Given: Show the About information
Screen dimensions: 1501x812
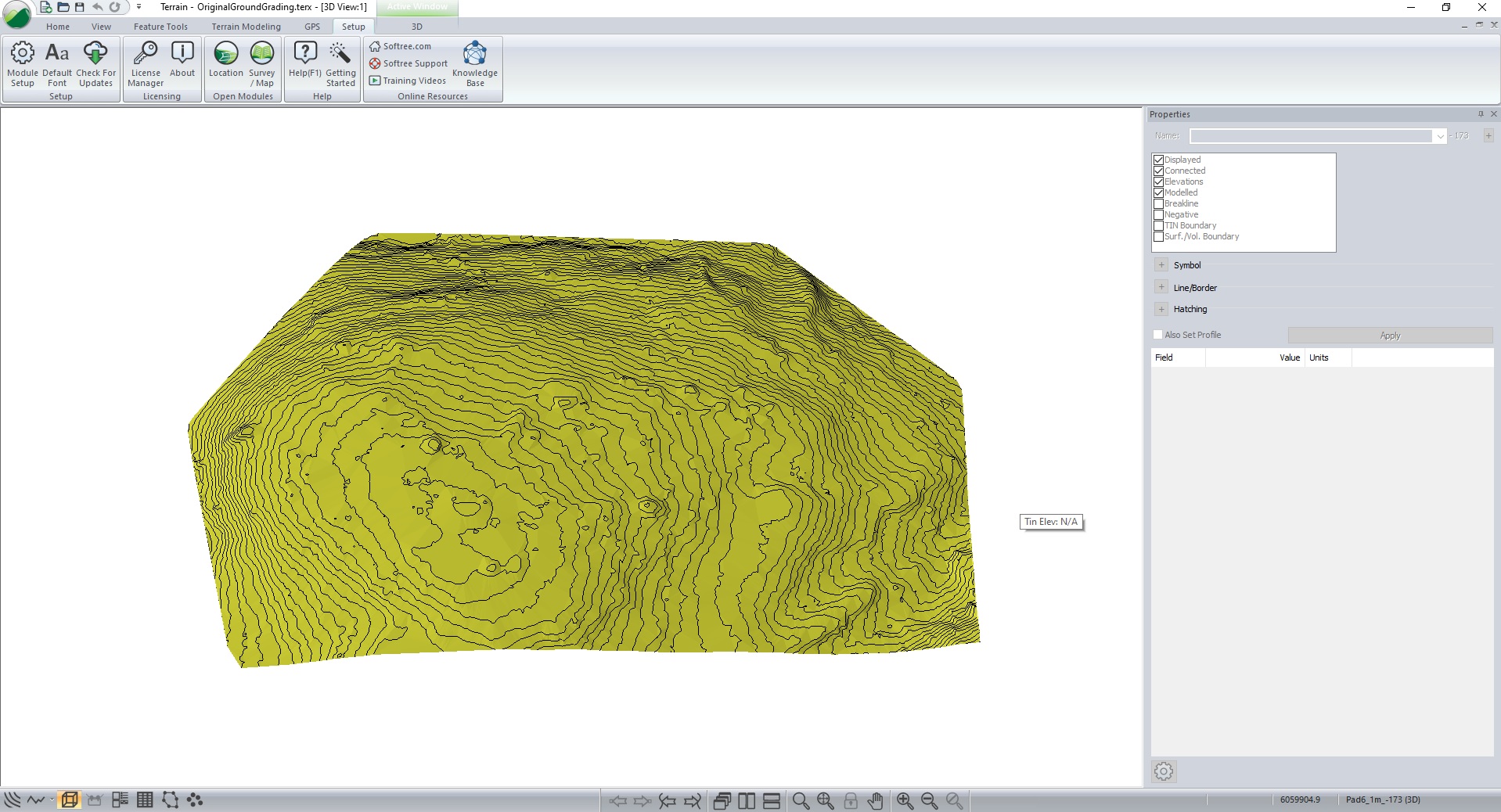Looking at the screenshot, I should [x=182, y=60].
